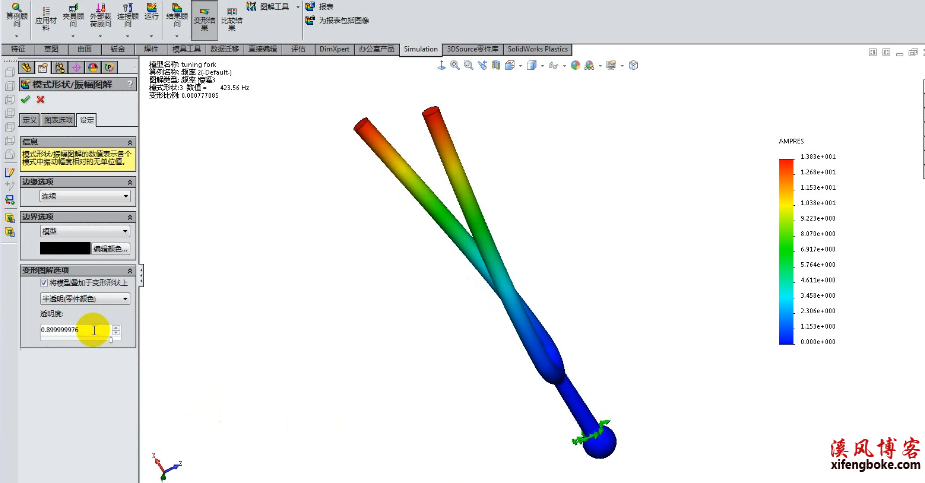Open the Chart Options tab
This screenshot has width=925, height=483.
tap(58, 120)
